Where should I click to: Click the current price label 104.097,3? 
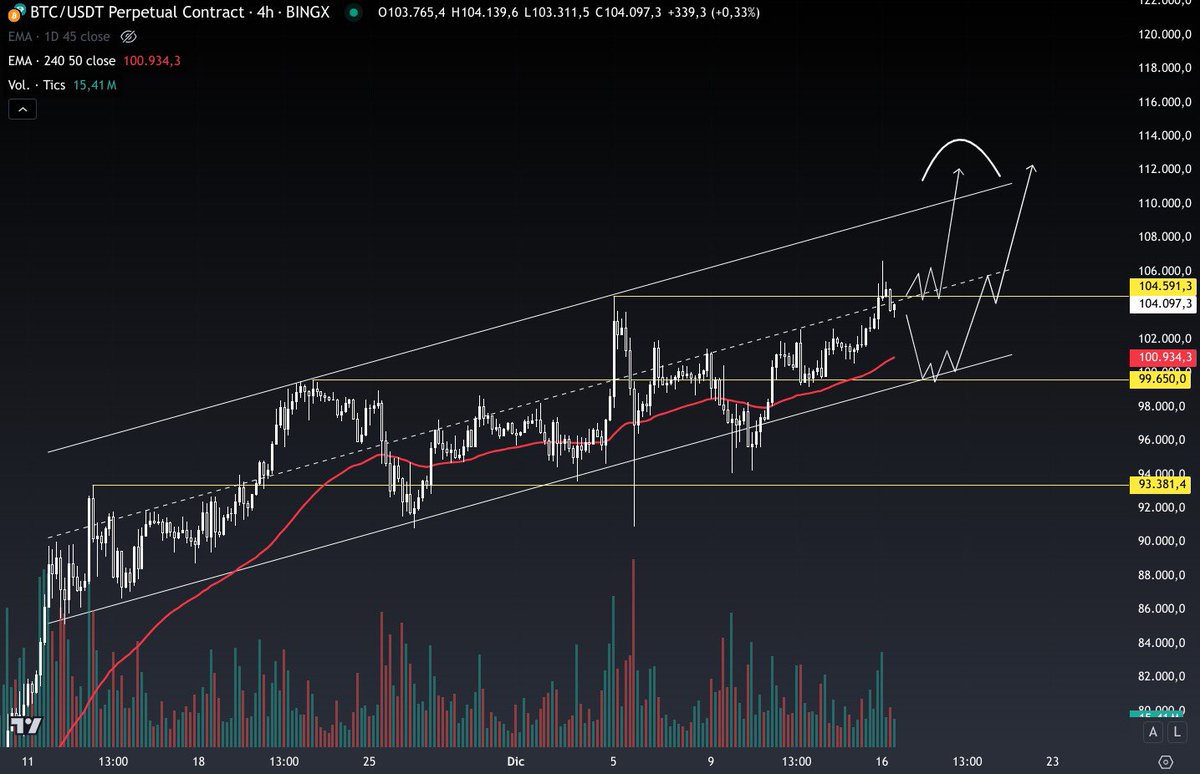click(x=1162, y=304)
